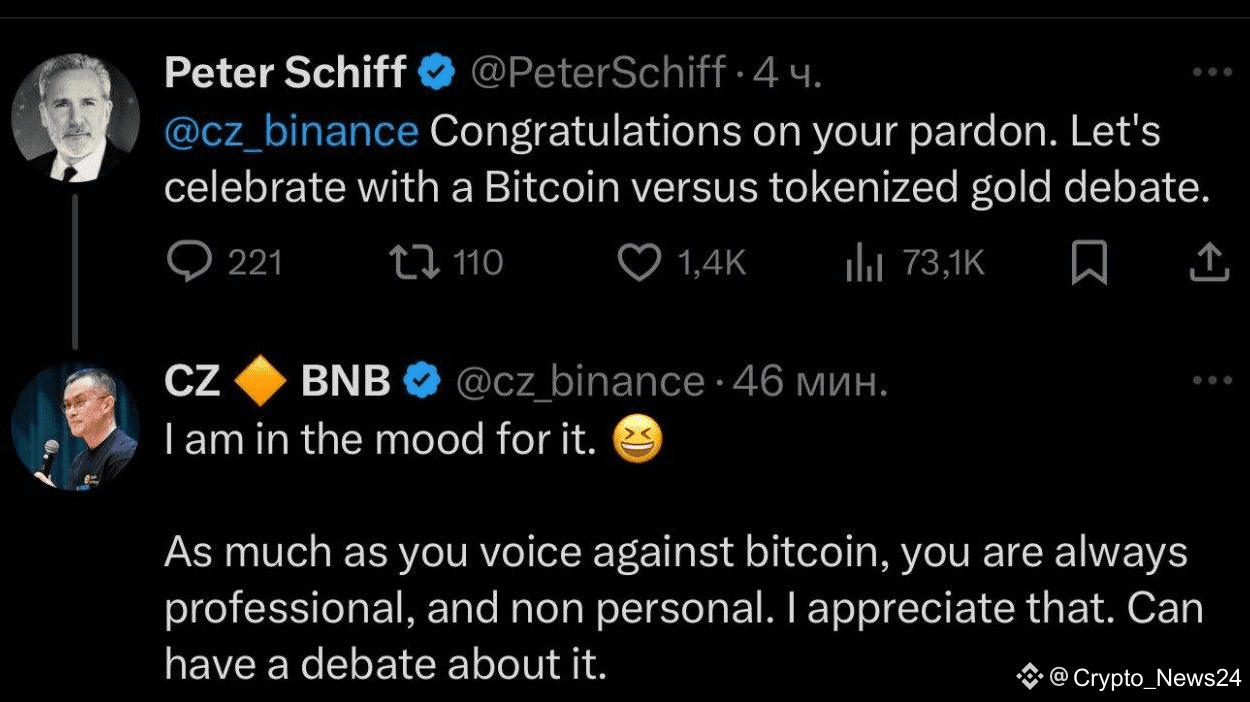Open the Peter Schiff display name
This screenshot has height=702, width=1250.
285,72
